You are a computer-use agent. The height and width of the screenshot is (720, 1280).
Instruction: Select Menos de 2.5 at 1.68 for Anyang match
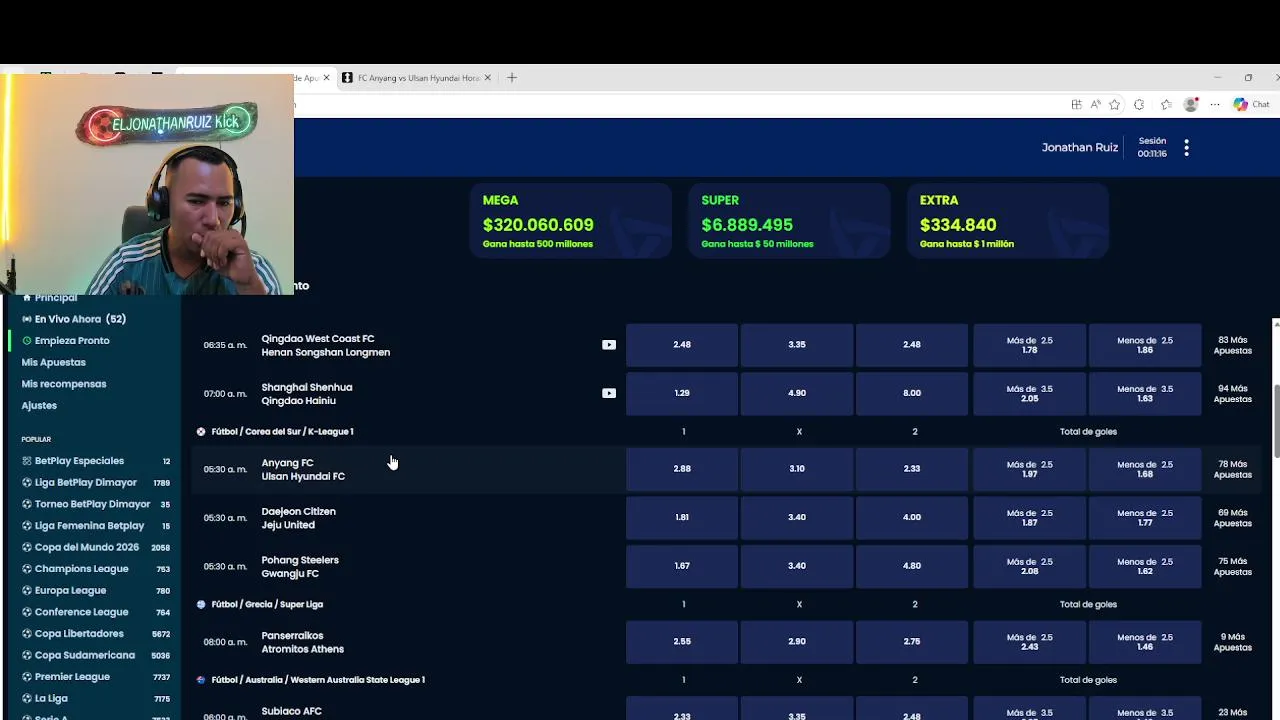coord(1145,469)
